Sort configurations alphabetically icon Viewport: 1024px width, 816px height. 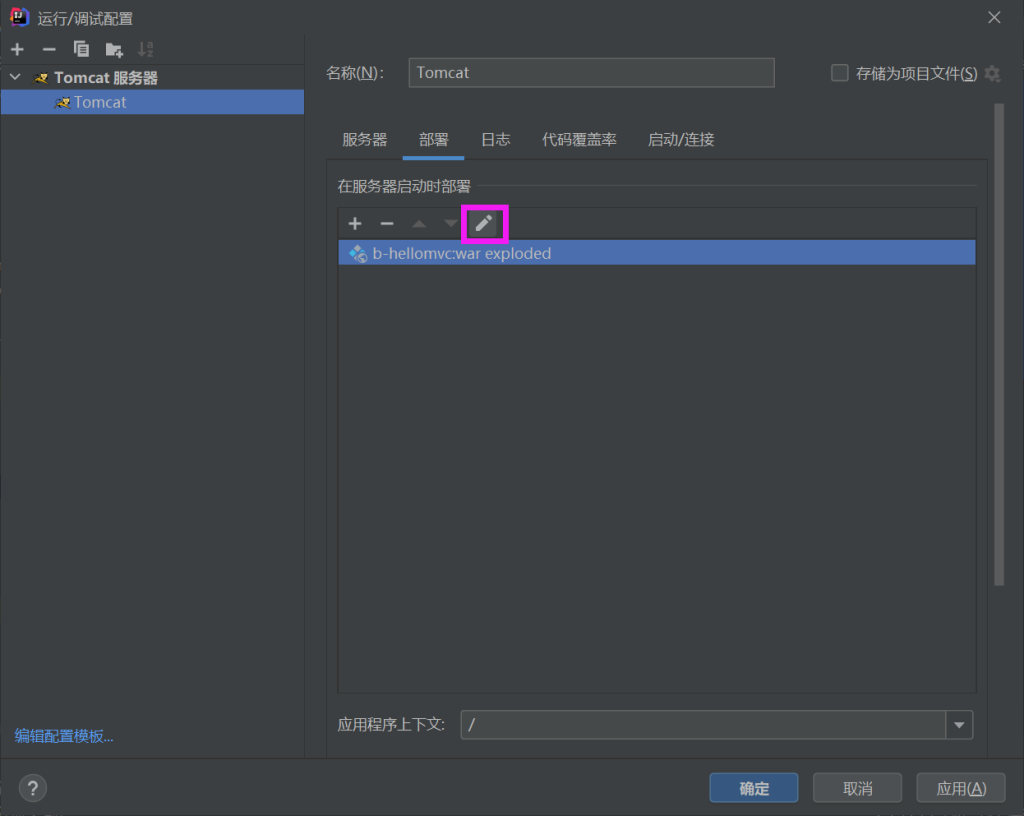pyautogui.click(x=146, y=49)
